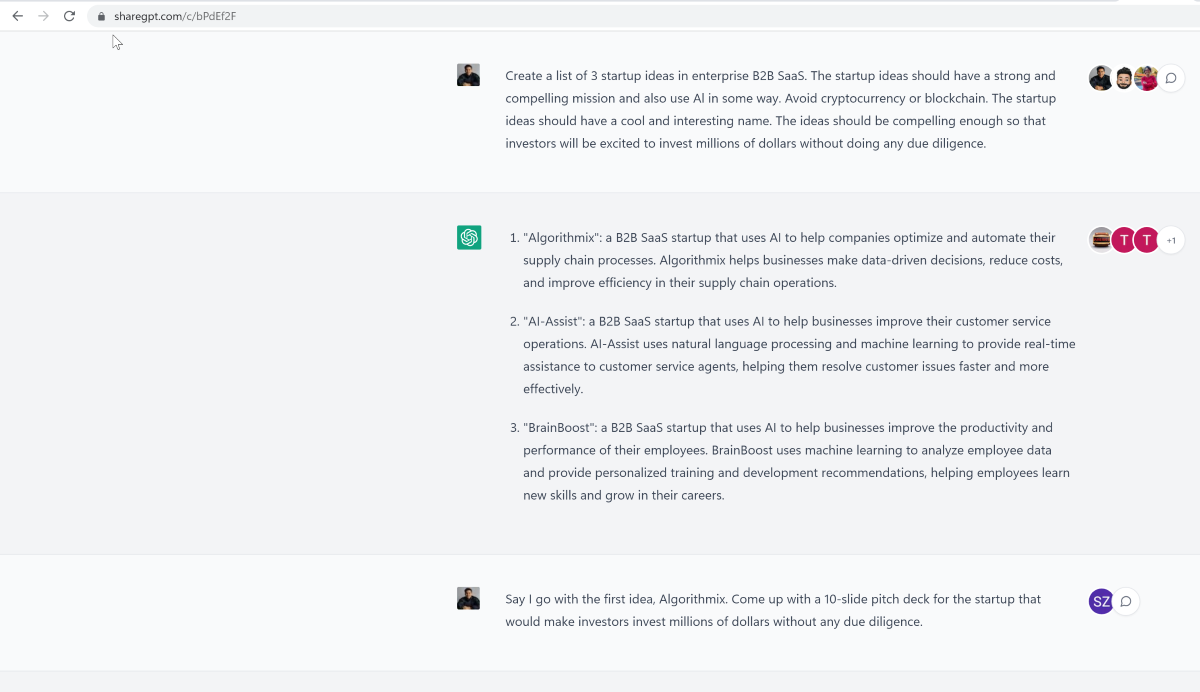Click the green ChatGPT logo avatar
The width and height of the screenshot is (1200, 692).
coord(469,237)
